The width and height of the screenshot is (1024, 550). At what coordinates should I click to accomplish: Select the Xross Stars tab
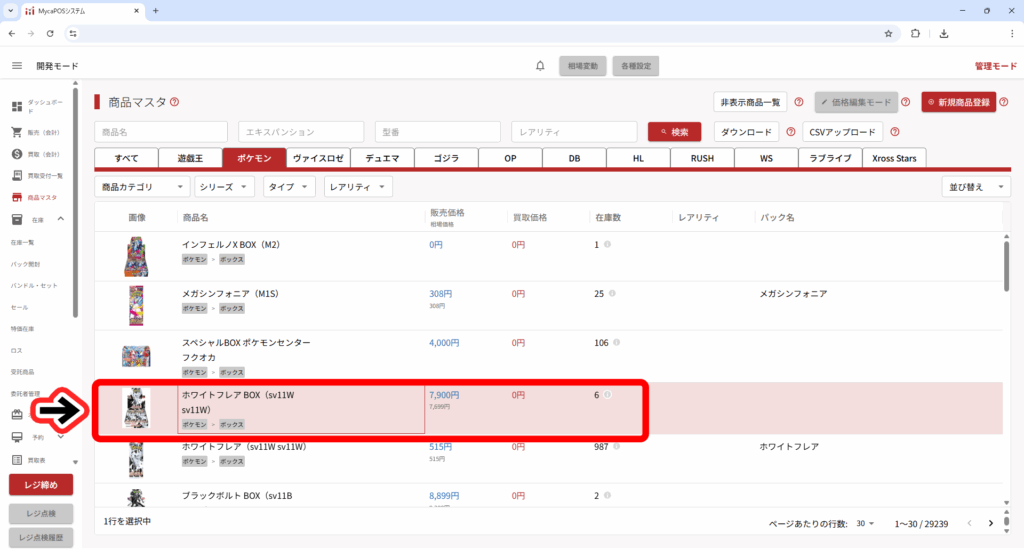coord(895,158)
